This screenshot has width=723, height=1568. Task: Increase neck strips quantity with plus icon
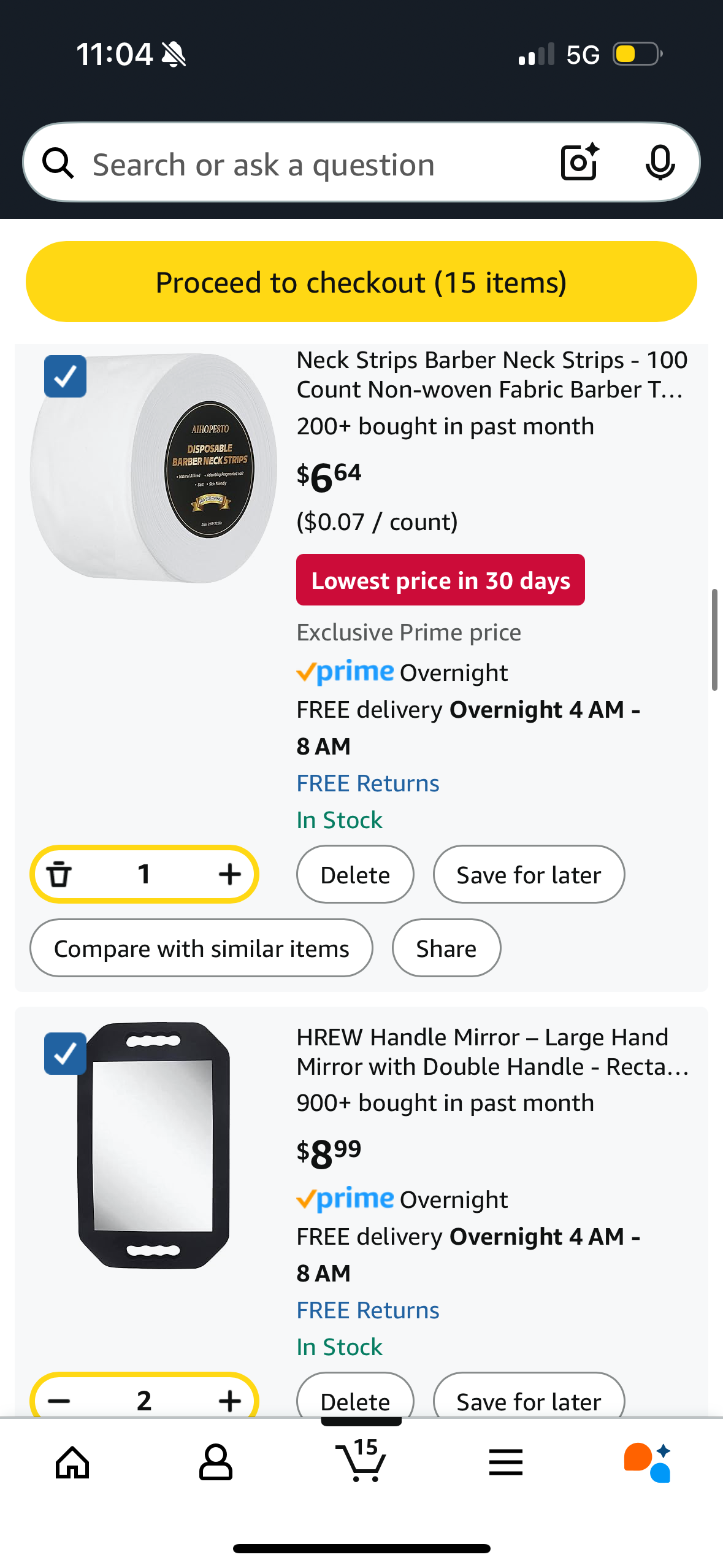click(229, 874)
